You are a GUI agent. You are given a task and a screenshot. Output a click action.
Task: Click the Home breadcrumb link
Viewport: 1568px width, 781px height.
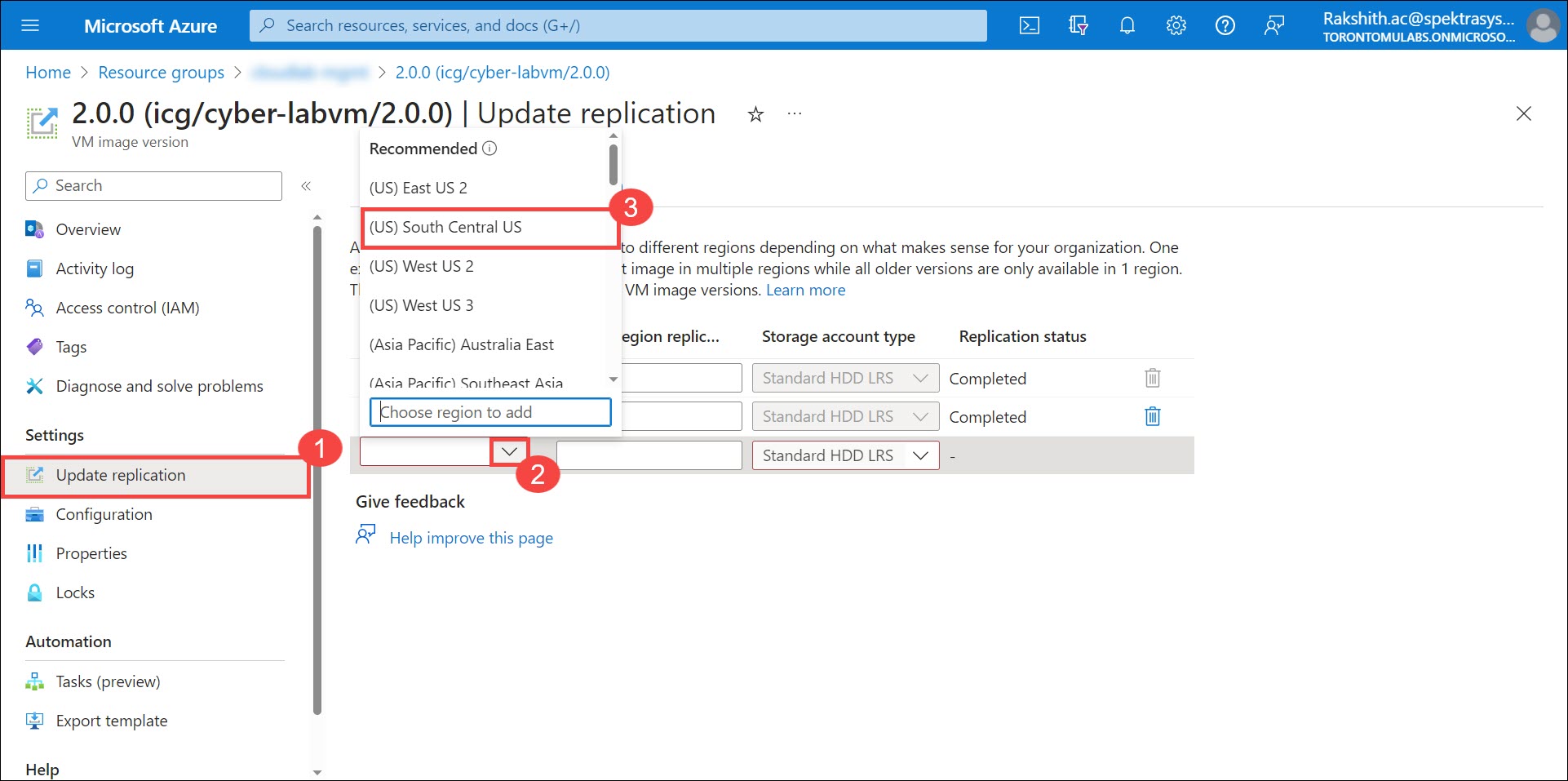[x=48, y=73]
